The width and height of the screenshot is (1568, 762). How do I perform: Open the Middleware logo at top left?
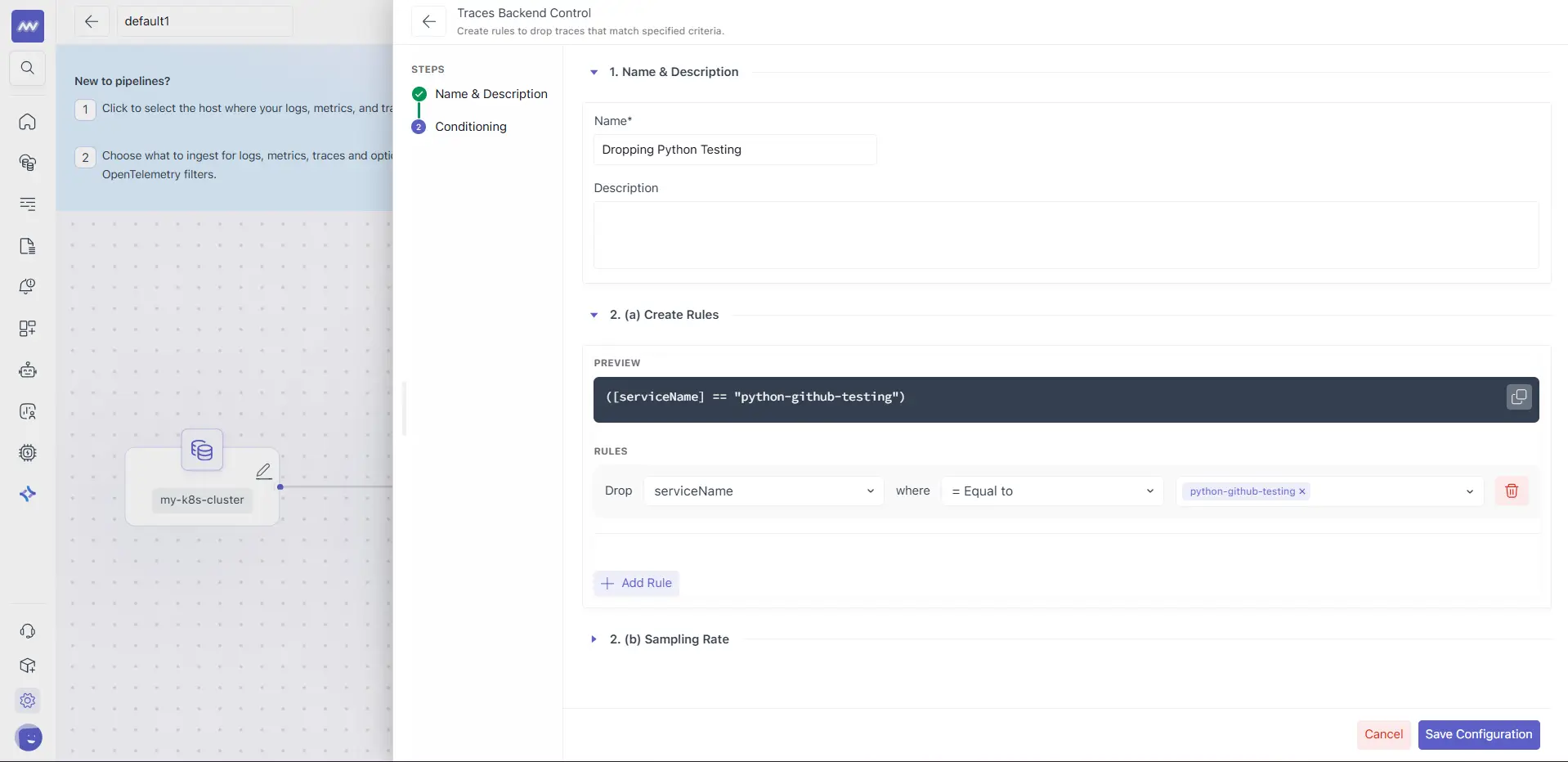pyautogui.click(x=27, y=25)
